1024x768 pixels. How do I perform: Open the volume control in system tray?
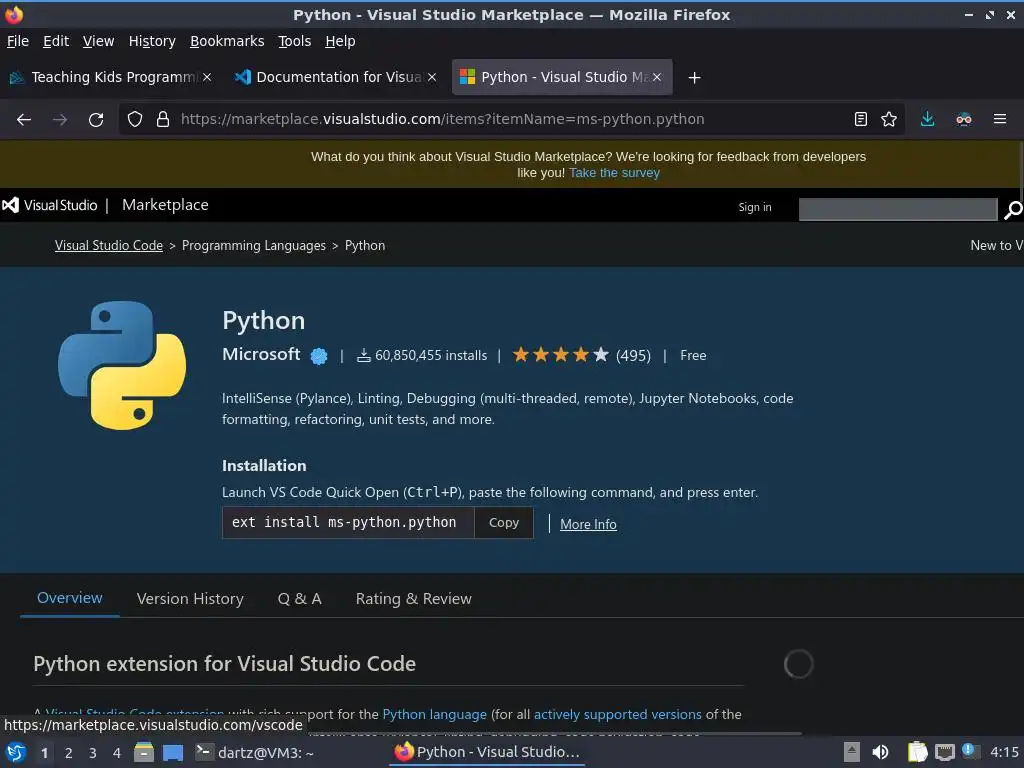(x=880, y=752)
